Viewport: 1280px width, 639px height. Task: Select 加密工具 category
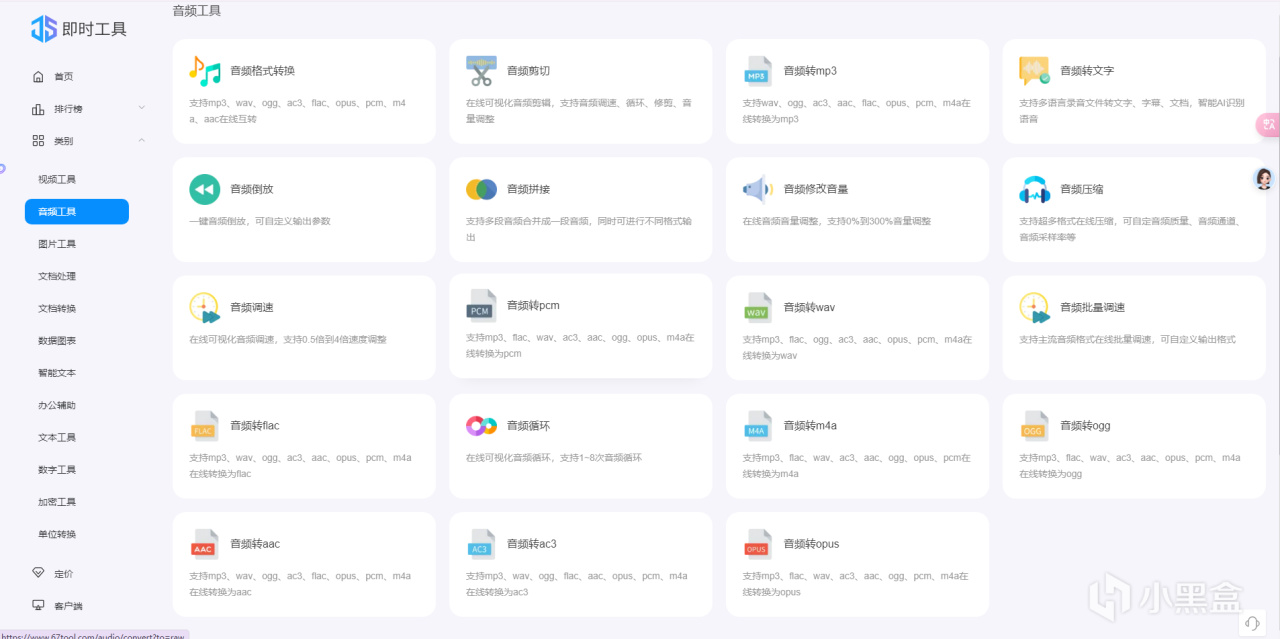pos(57,502)
